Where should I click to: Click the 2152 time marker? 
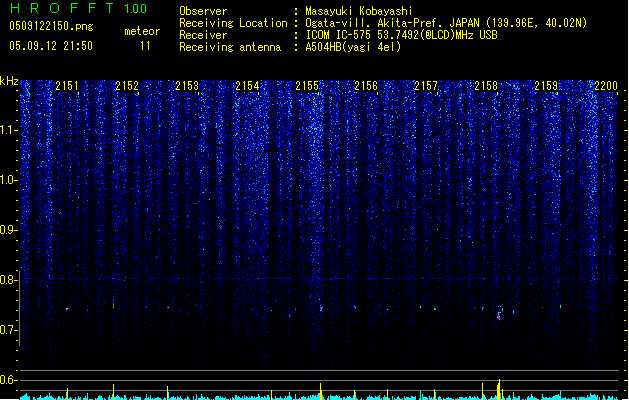pos(127,85)
